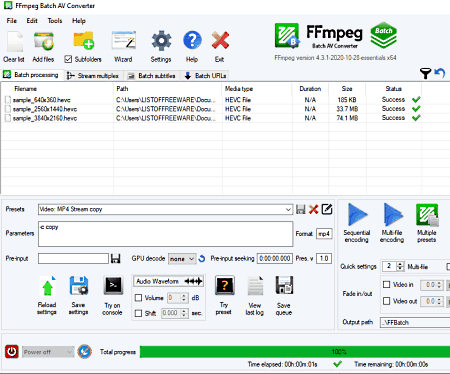Viewport: 450px width, 374px height.
Task: Click the Format mp4 field
Action: [x=324, y=234]
